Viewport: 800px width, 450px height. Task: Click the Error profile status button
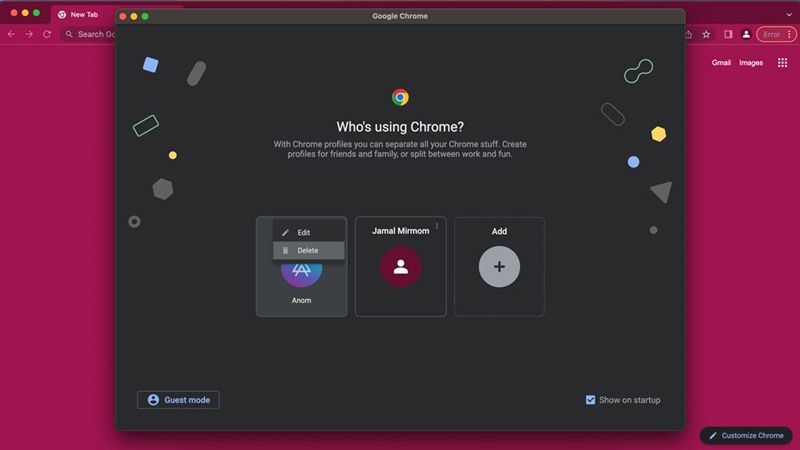[x=777, y=34]
